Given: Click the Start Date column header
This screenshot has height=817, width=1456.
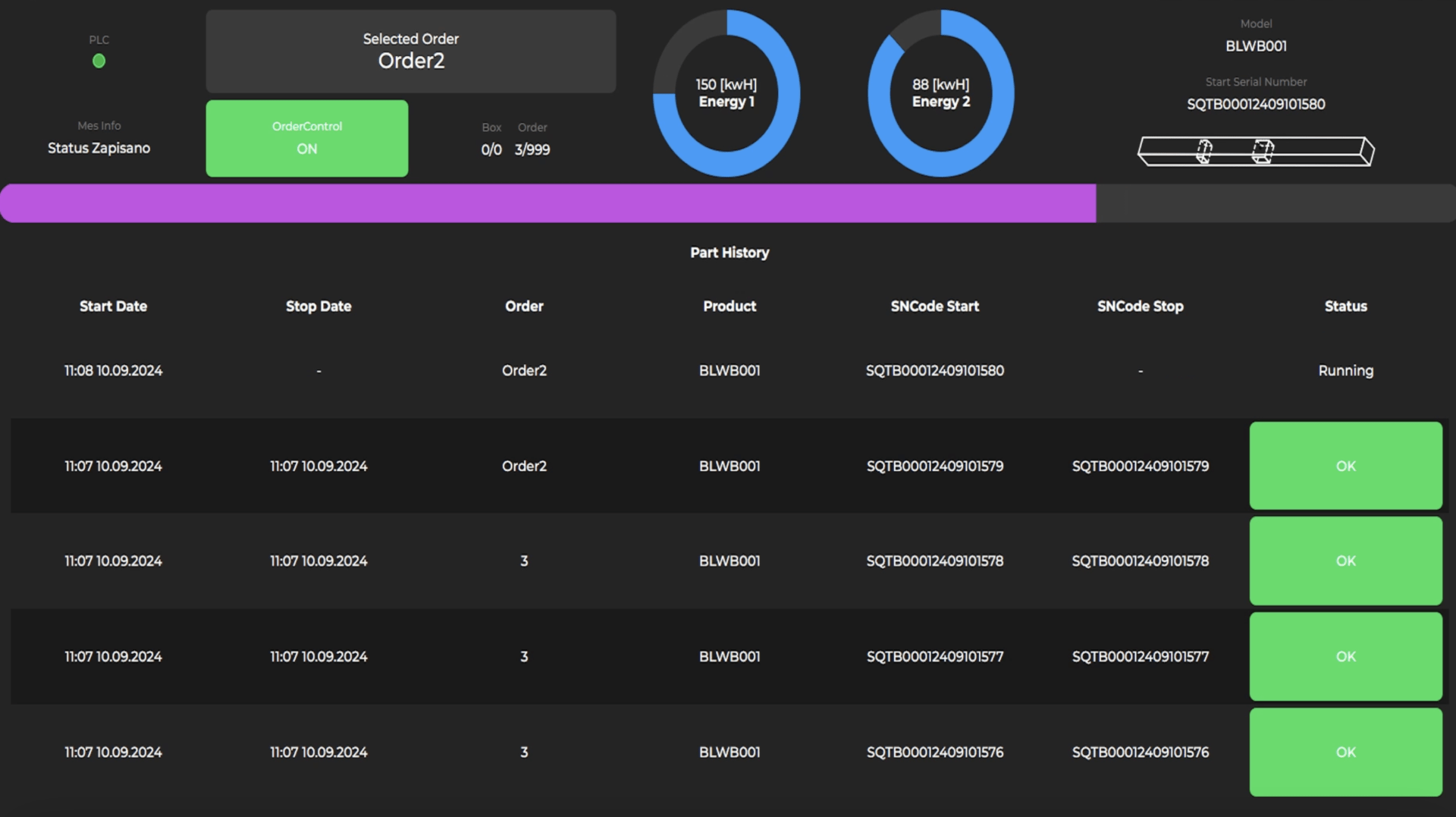Looking at the screenshot, I should coord(114,306).
